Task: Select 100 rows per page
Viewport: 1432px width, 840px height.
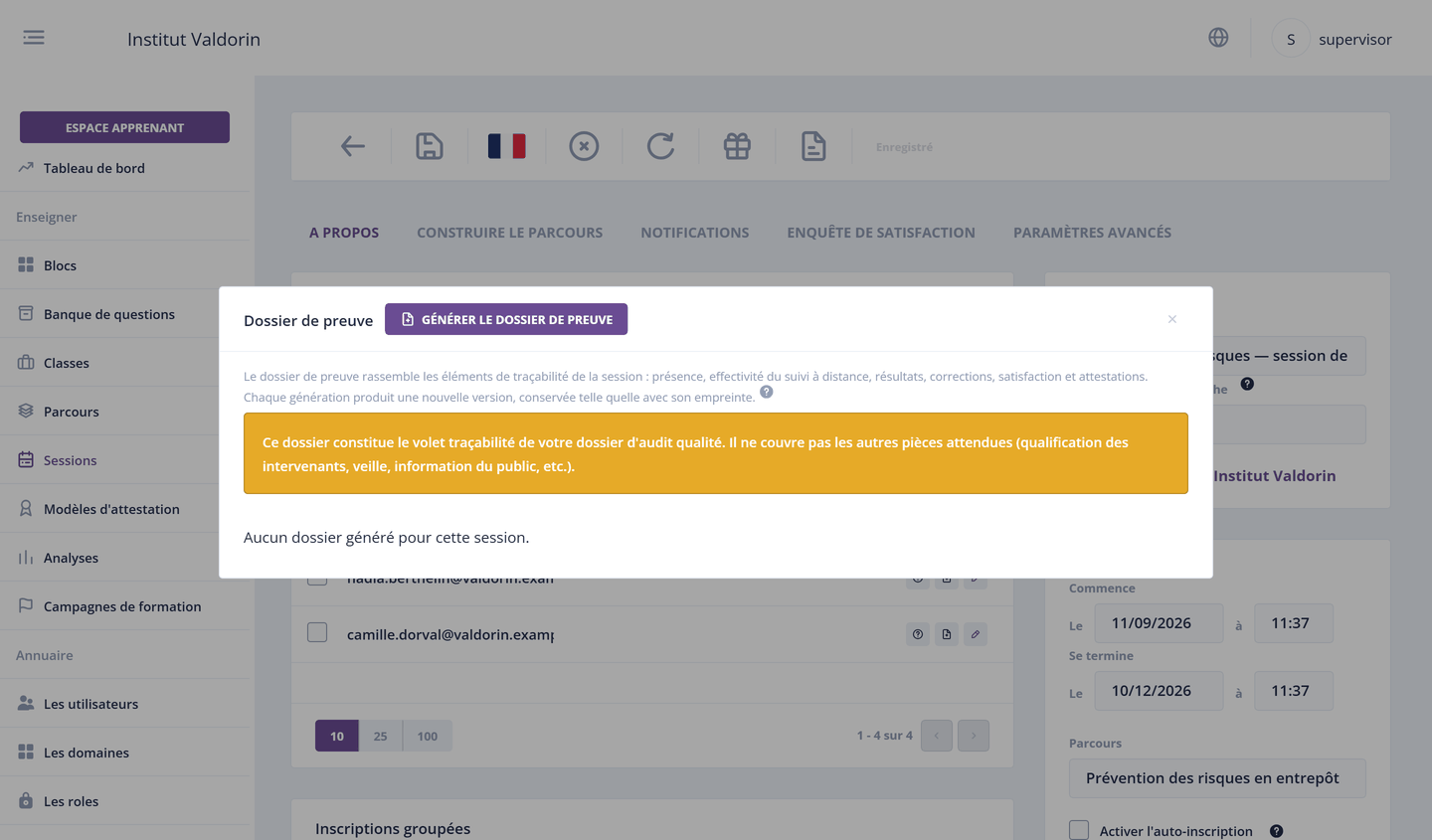Action: click(428, 736)
